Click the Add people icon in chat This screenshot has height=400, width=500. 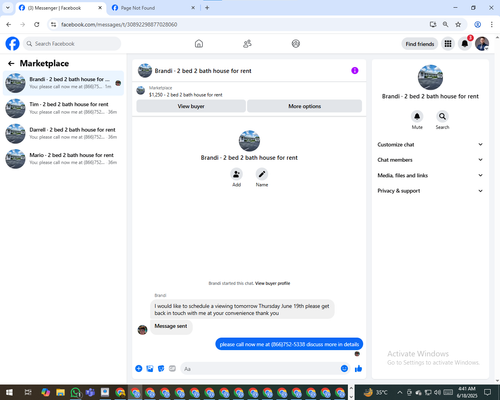click(x=236, y=174)
